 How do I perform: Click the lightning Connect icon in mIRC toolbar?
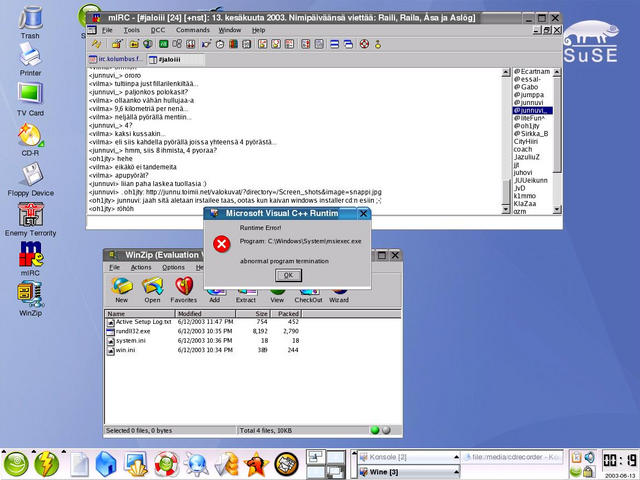[96, 44]
